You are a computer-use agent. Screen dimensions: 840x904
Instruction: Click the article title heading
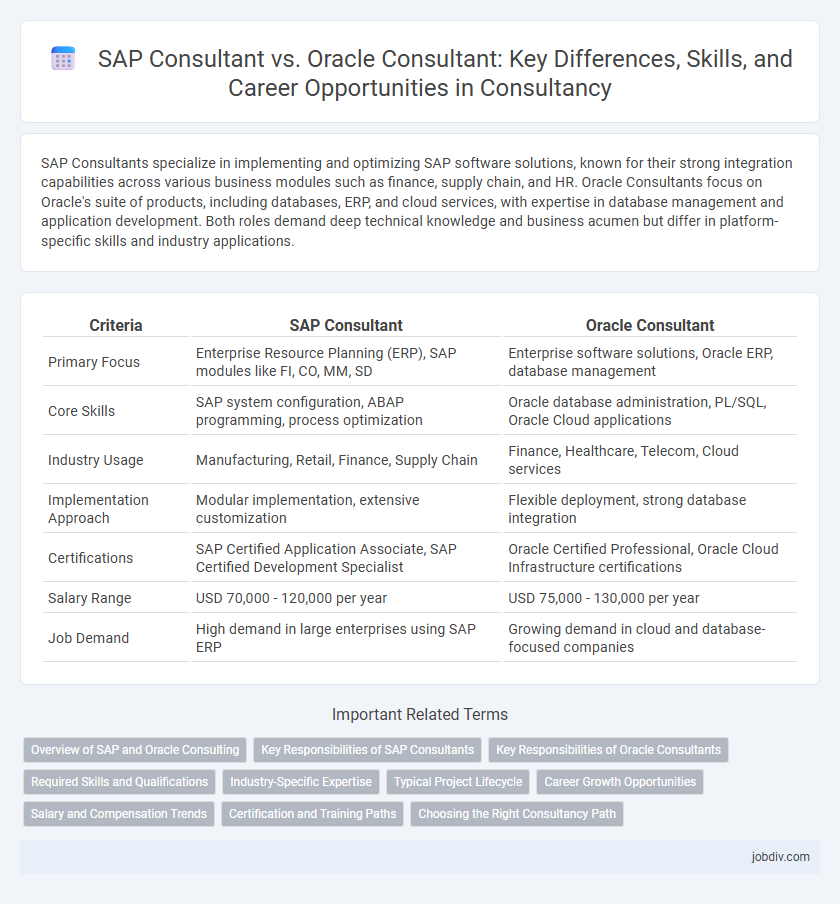click(445, 73)
